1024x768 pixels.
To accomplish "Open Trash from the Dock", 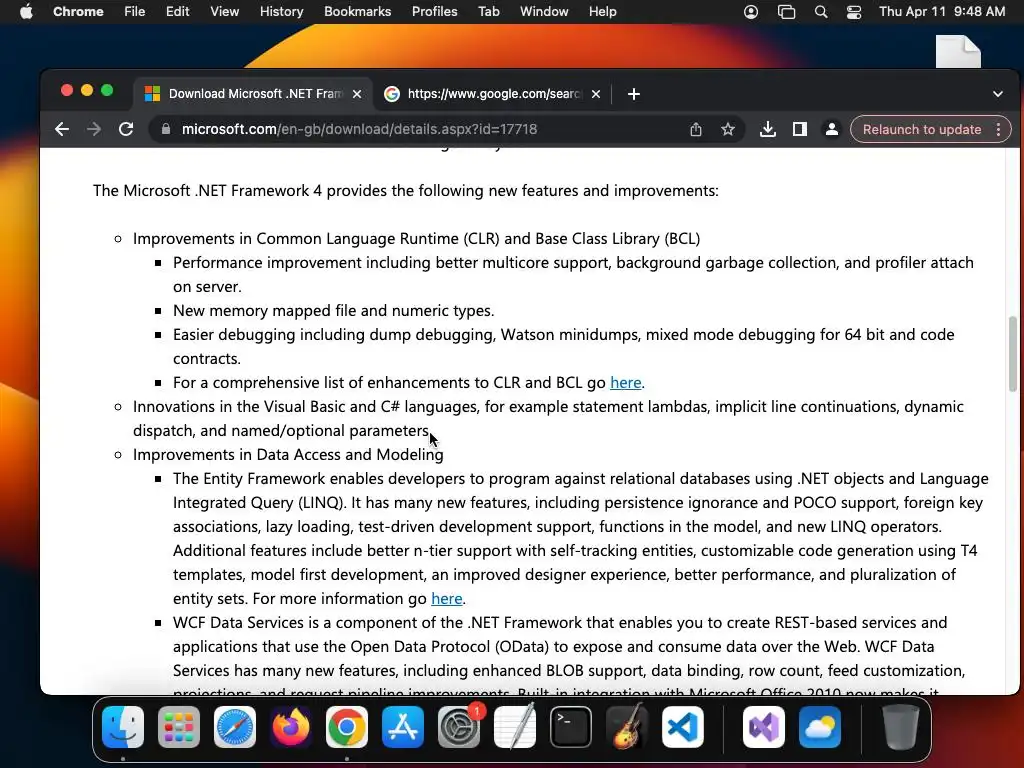I will point(901,727).
